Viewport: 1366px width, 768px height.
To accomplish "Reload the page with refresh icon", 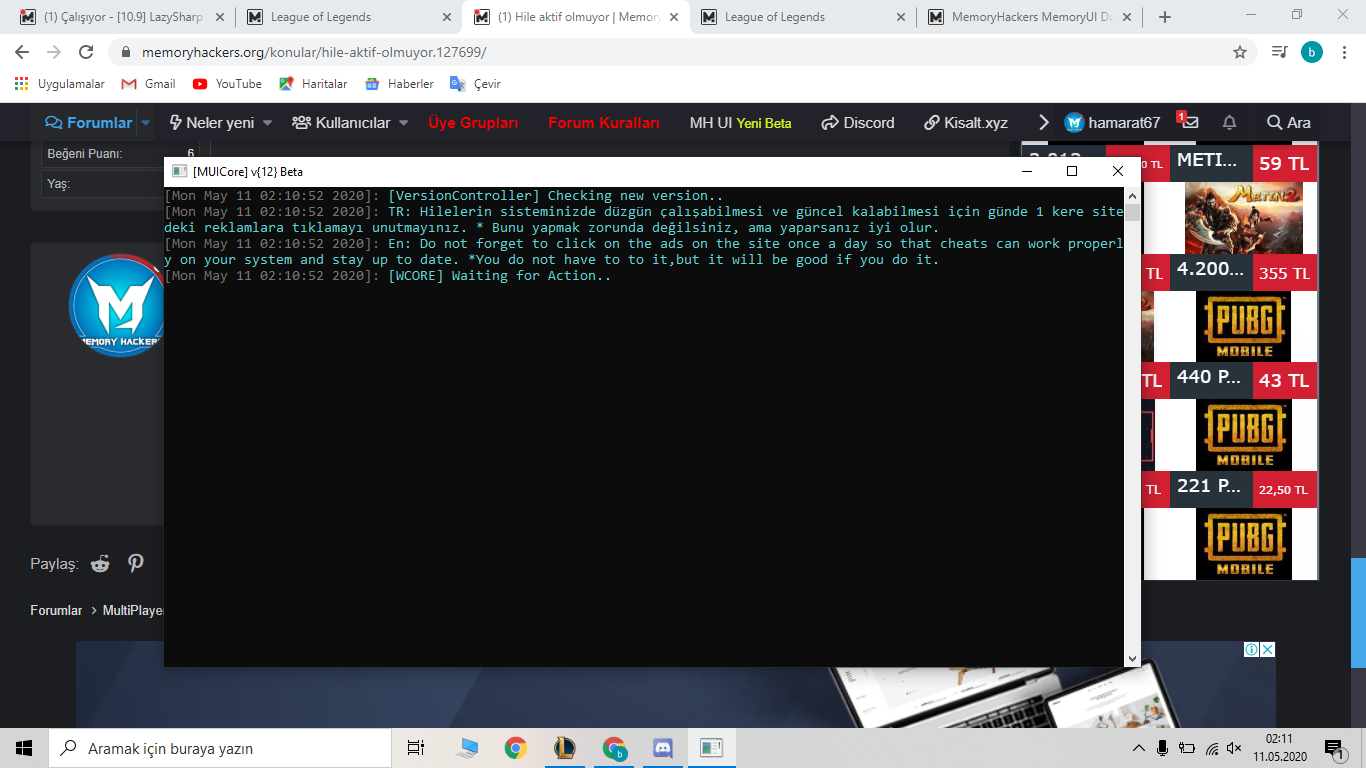I will [x=86, y=52].
